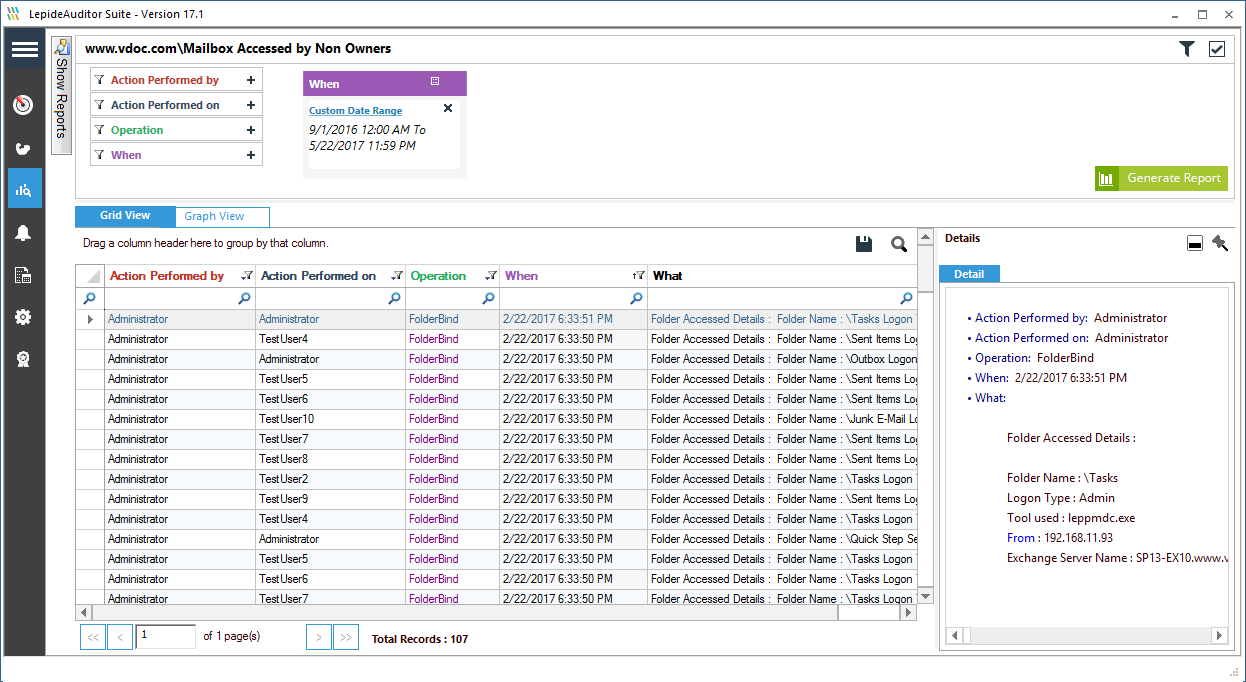Click grid horizontal scrollbar left arrow
Image resolution: width=1246 pixels, height=682 pixels.
pyautogui.click(x=84, y=612)
